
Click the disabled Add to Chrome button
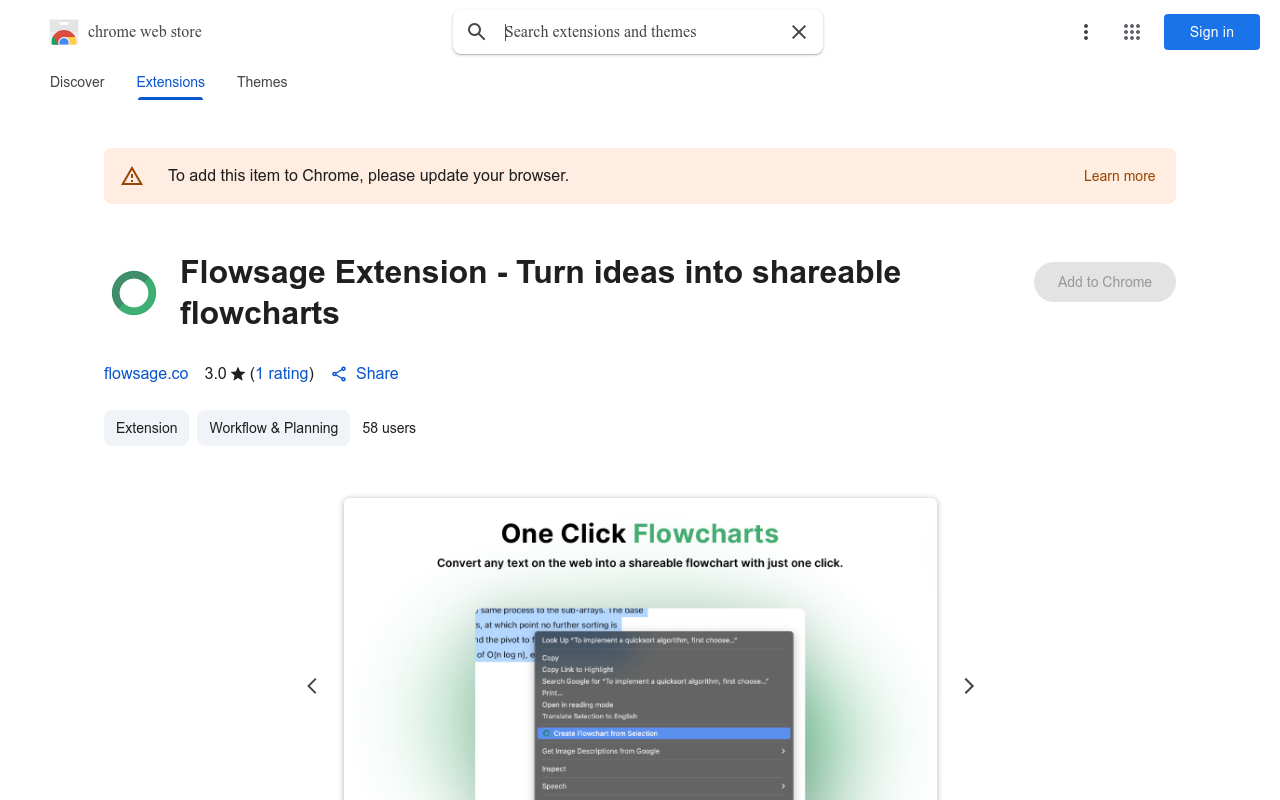click(x=1104, y=282)
